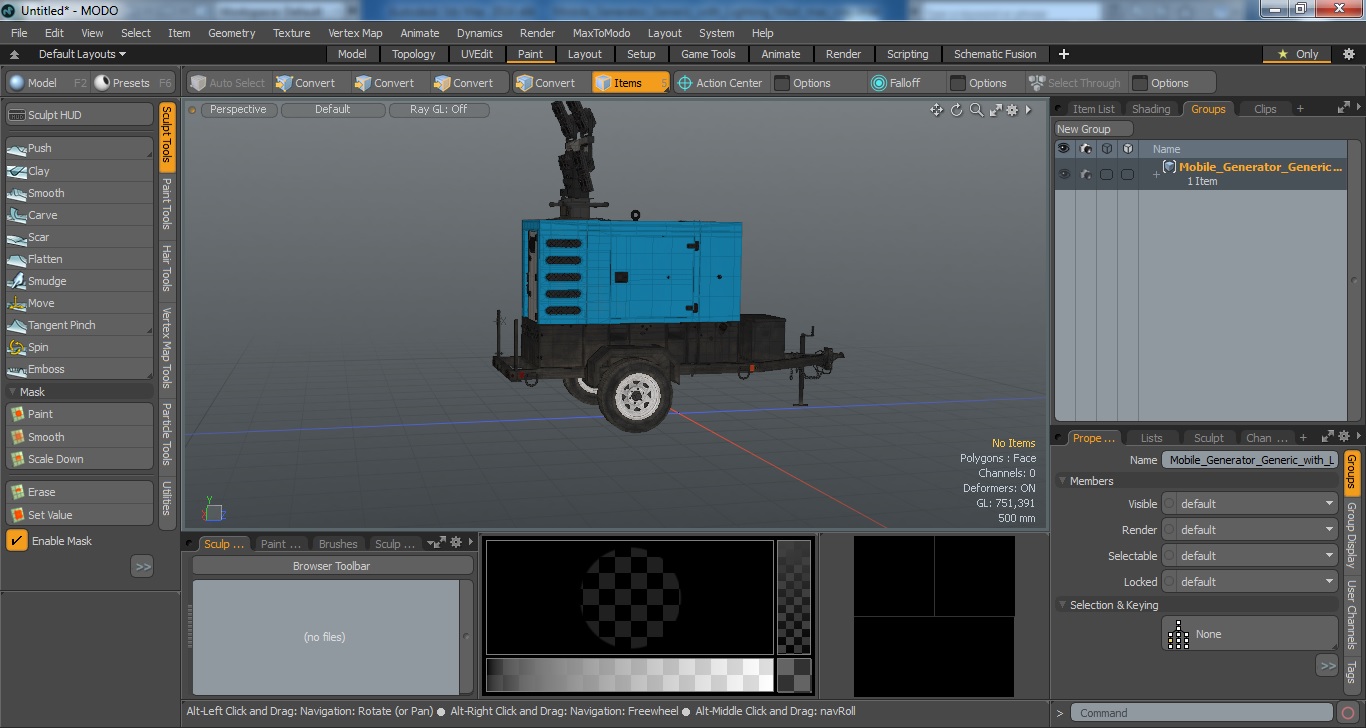The image size is (1366, 728).
Task: Select the Emboss sculpt tool
Action: click(x=79, y=369)
